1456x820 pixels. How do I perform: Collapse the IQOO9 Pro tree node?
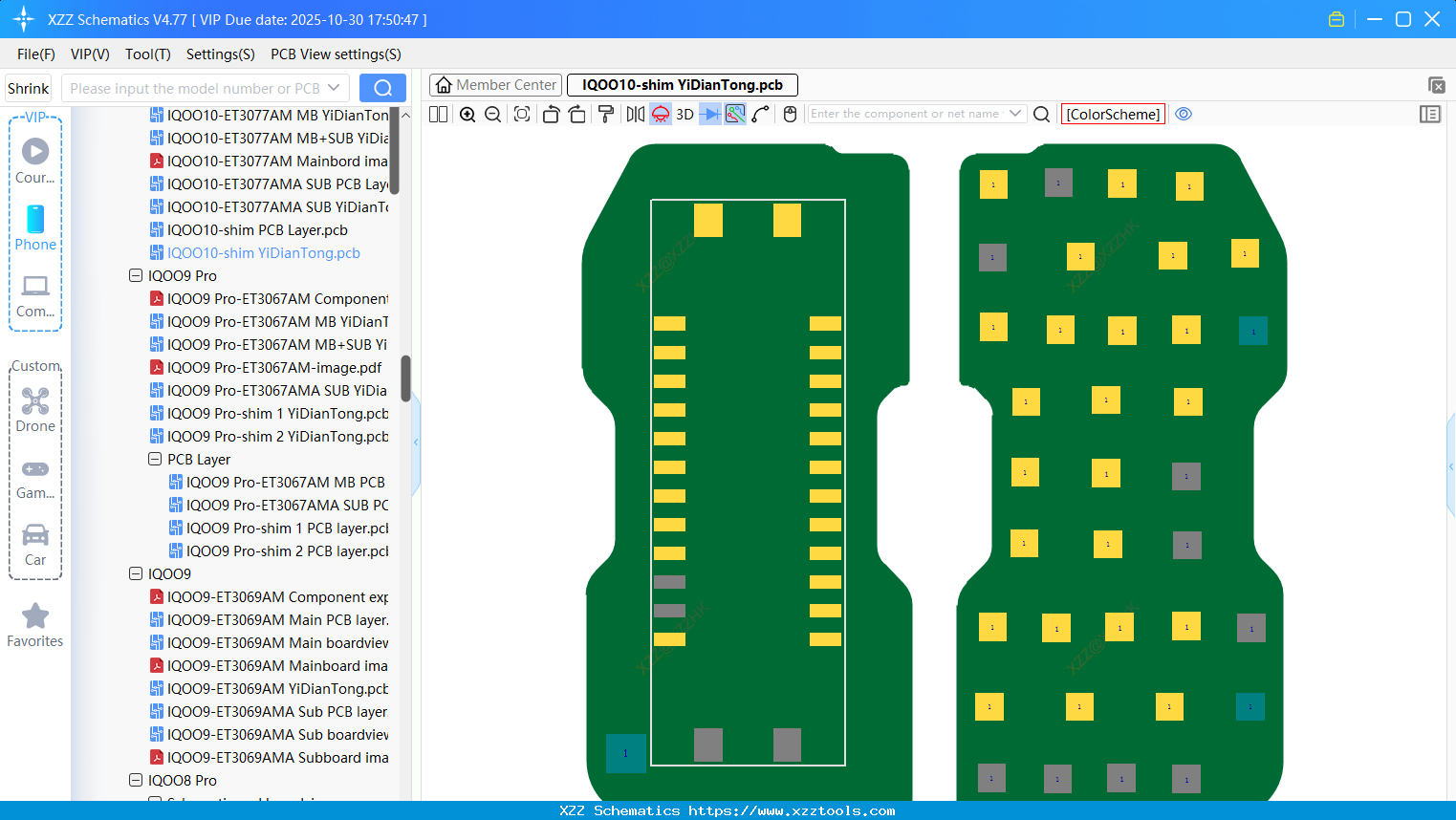(136, 276)
